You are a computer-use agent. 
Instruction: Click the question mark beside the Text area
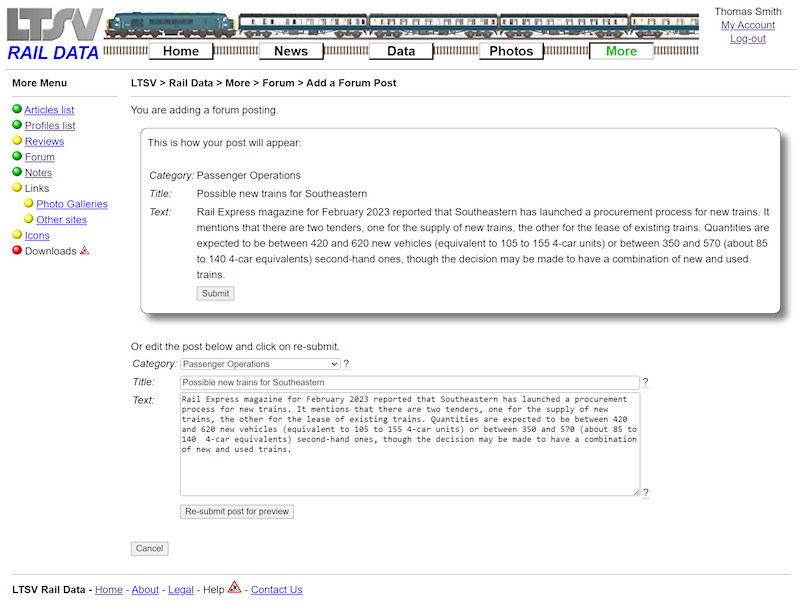645,492
